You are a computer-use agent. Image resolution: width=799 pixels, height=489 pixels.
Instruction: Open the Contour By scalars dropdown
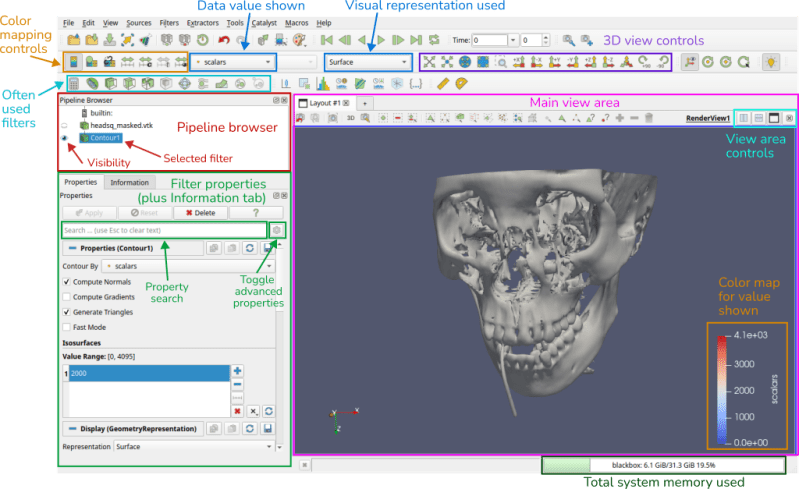(188, 266)
